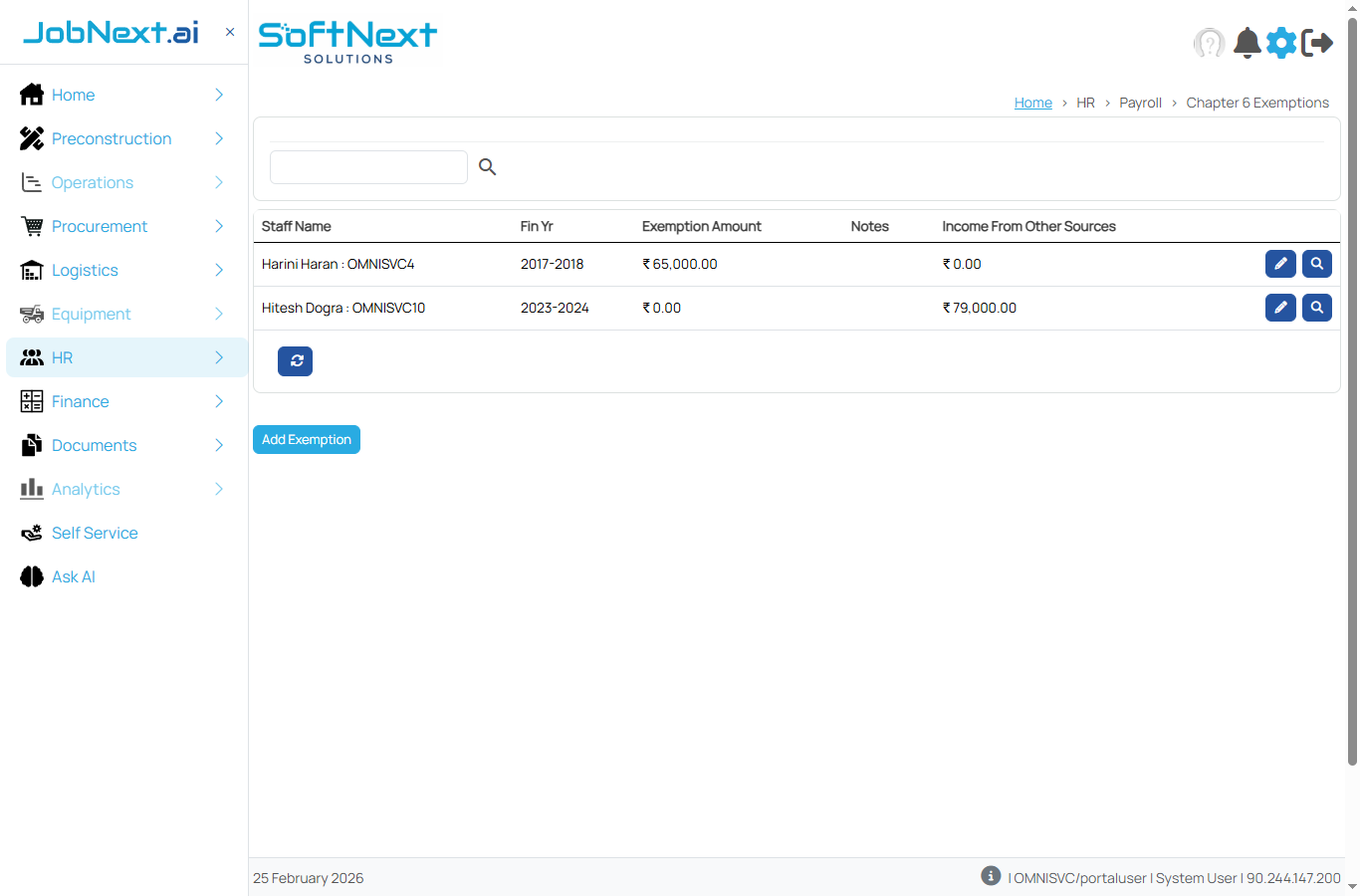This screenshot has width=1360, height=896.
Task: Expand the Procurement menu arrow
Action: [219, 226]
